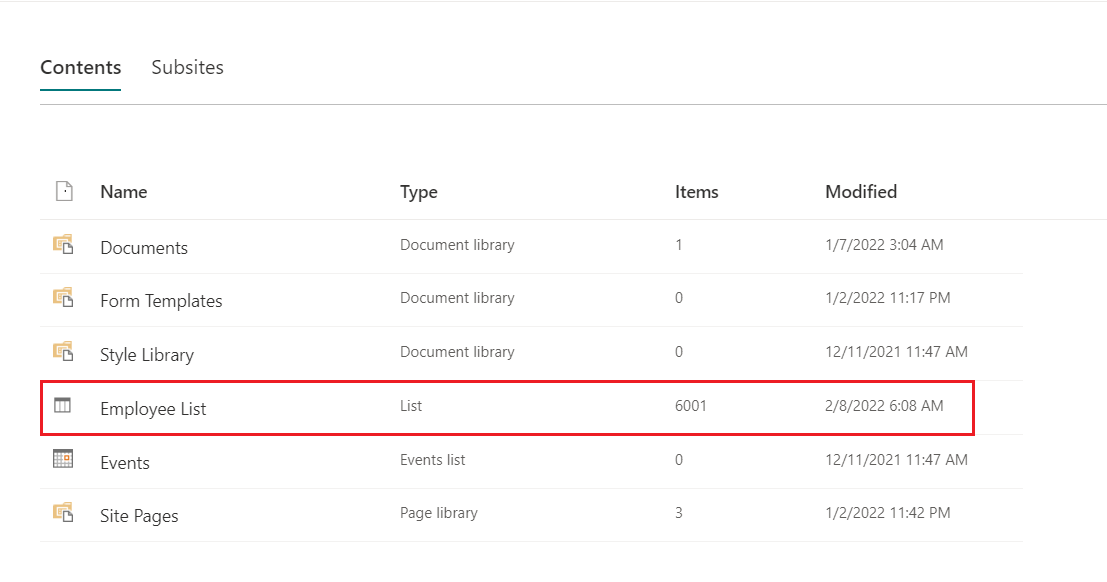This screenshot has height=582, width=1107.
Task: Click the Events calendar list icon
Action: point(63,459)
